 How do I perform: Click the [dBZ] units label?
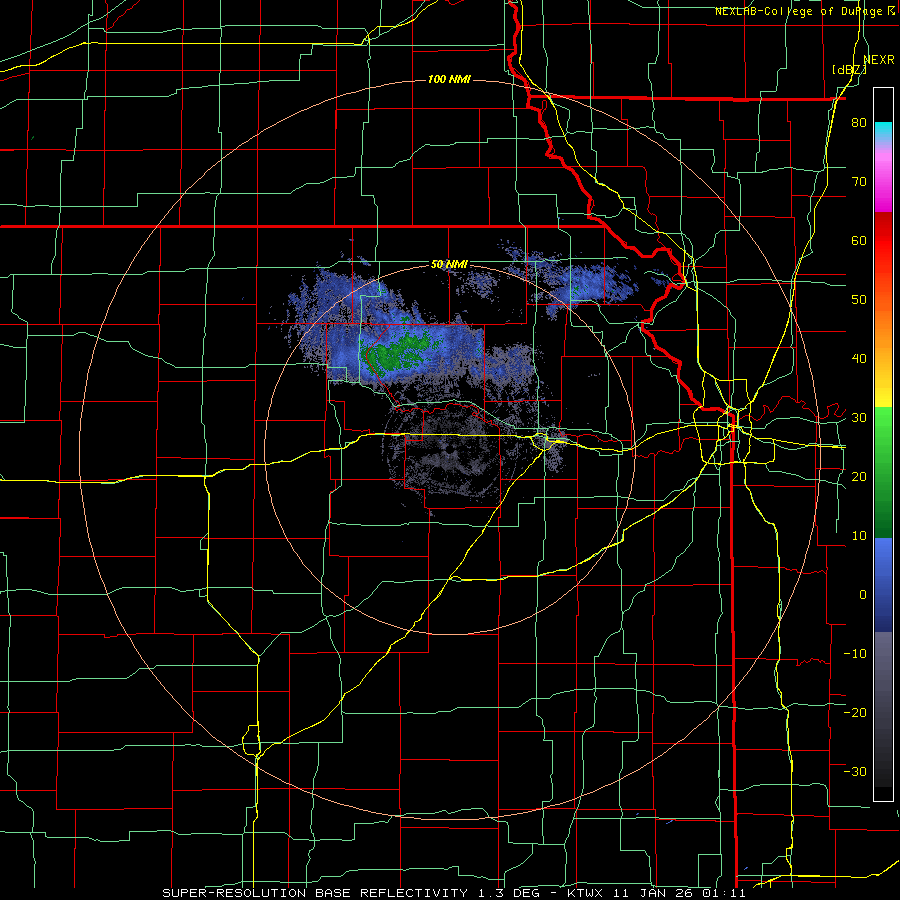tap(849, 69)
